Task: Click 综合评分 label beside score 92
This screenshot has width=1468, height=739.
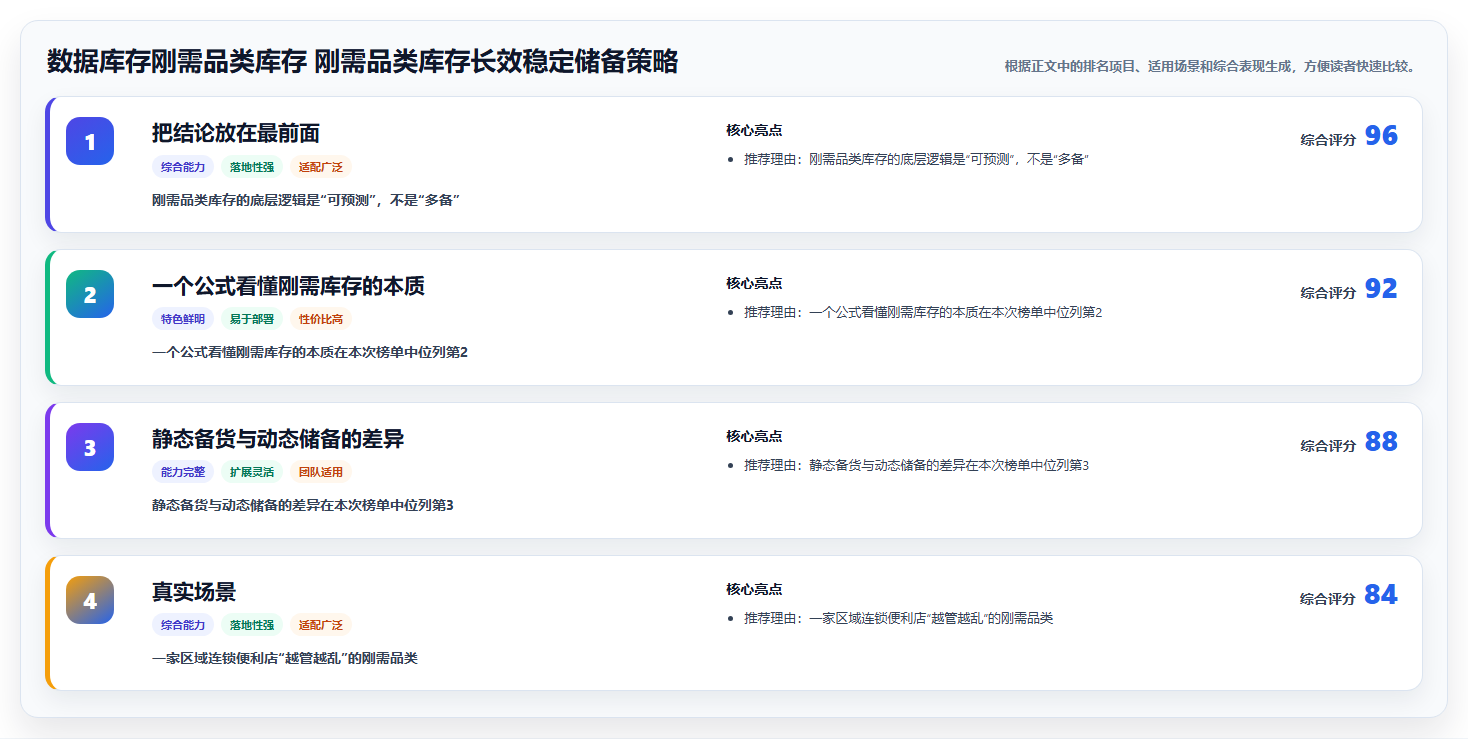Action: coord(1328,293)
